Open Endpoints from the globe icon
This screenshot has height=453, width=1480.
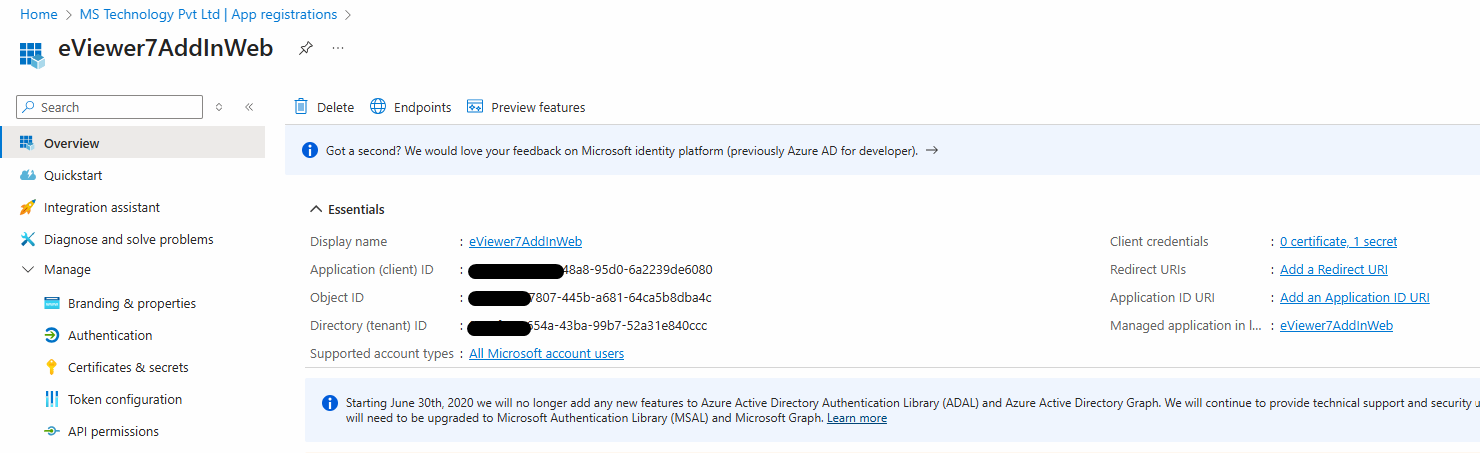pyautogui.click(x=378, y=107)
